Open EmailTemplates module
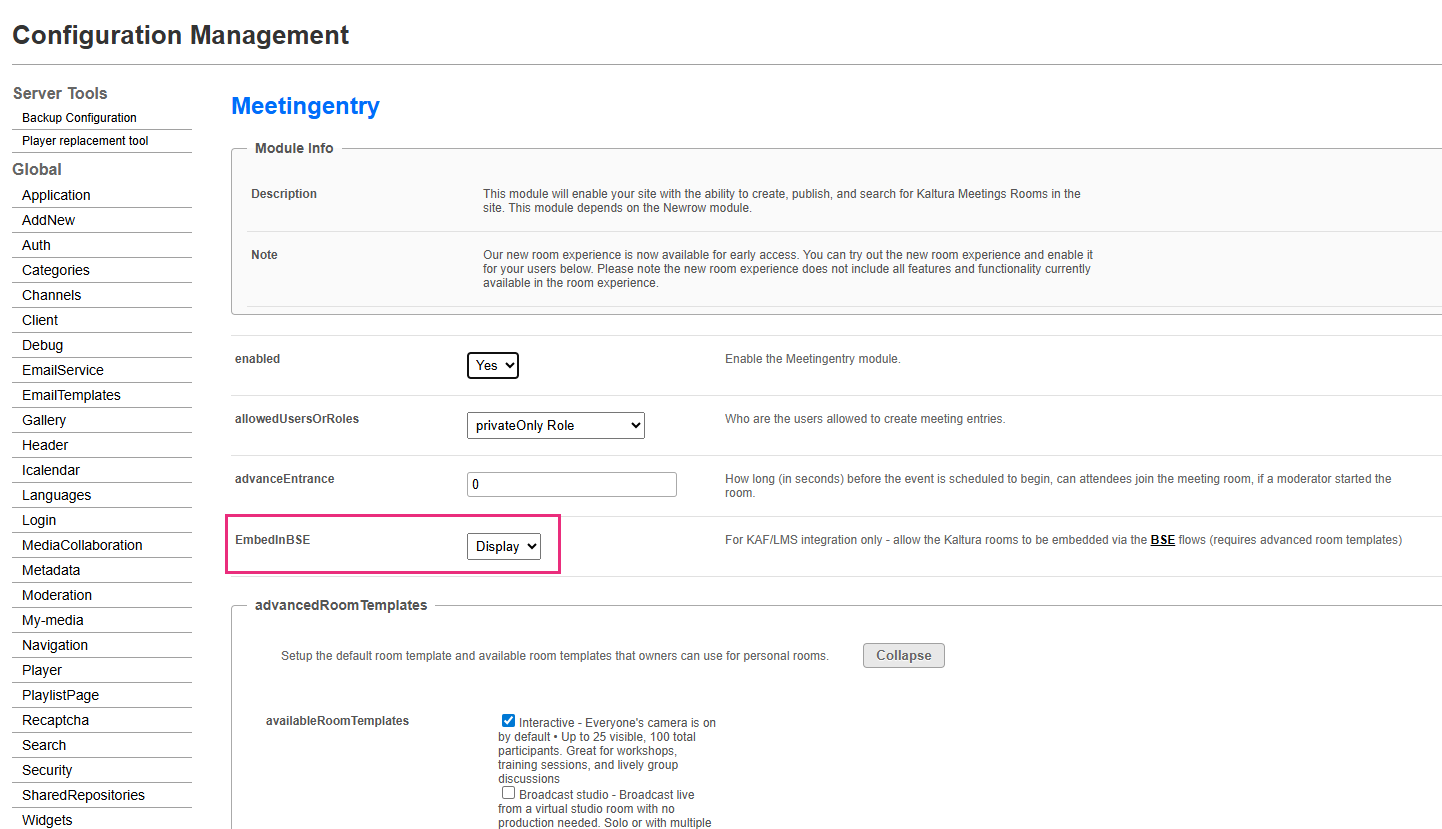1442x829 pixels. tap(71, 395)
